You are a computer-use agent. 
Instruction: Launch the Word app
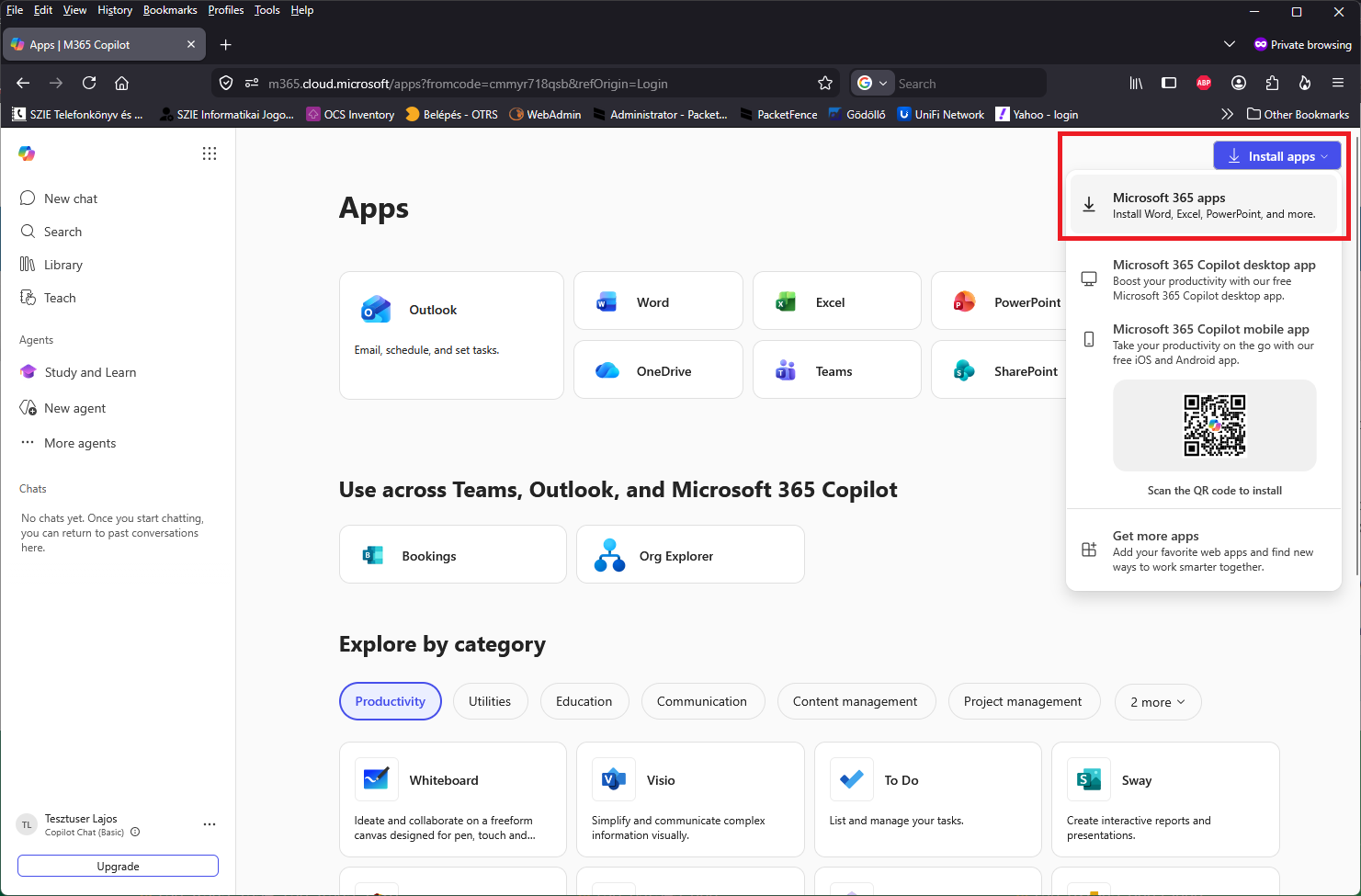(x=658, y=301)
